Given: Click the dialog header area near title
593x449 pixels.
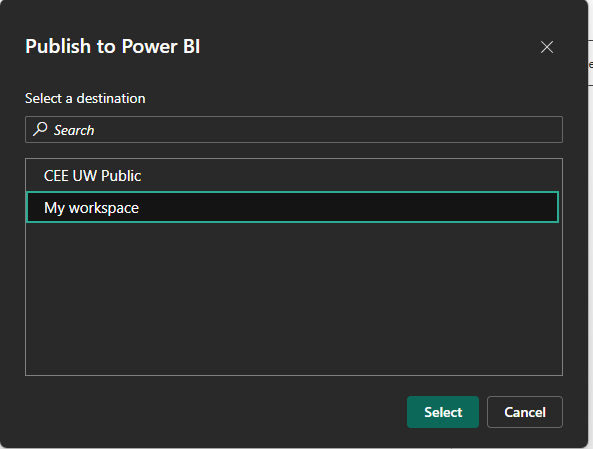Looking at the screenshot, I should pos(113,47).
